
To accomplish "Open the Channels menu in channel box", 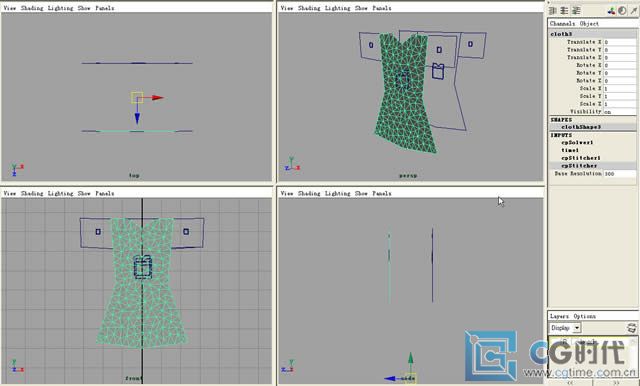I will (562, 24).
